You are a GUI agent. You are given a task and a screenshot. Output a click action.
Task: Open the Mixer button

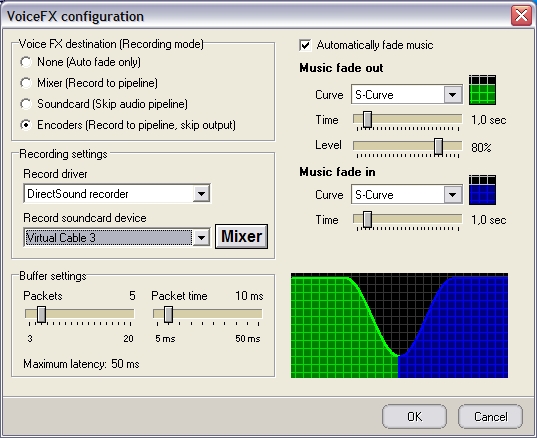coord(241,237)
